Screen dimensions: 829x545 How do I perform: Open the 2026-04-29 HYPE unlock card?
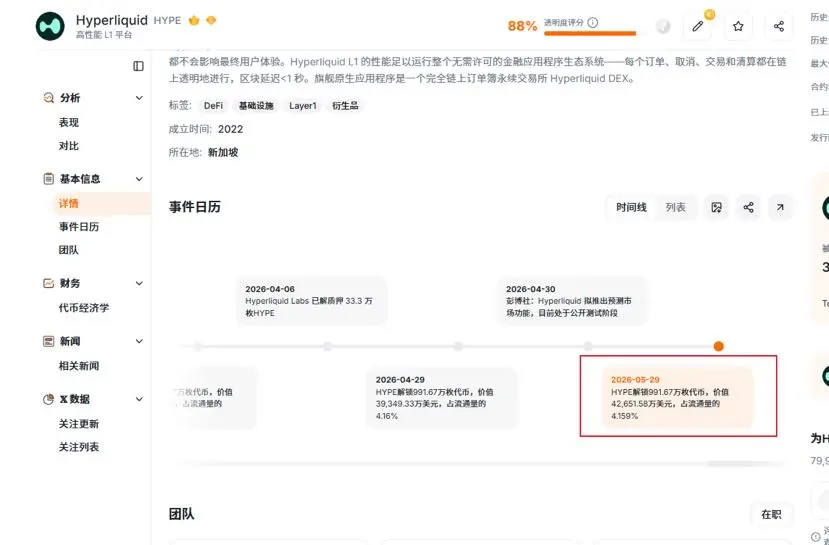pyautogui.click(x=442, y=398)
